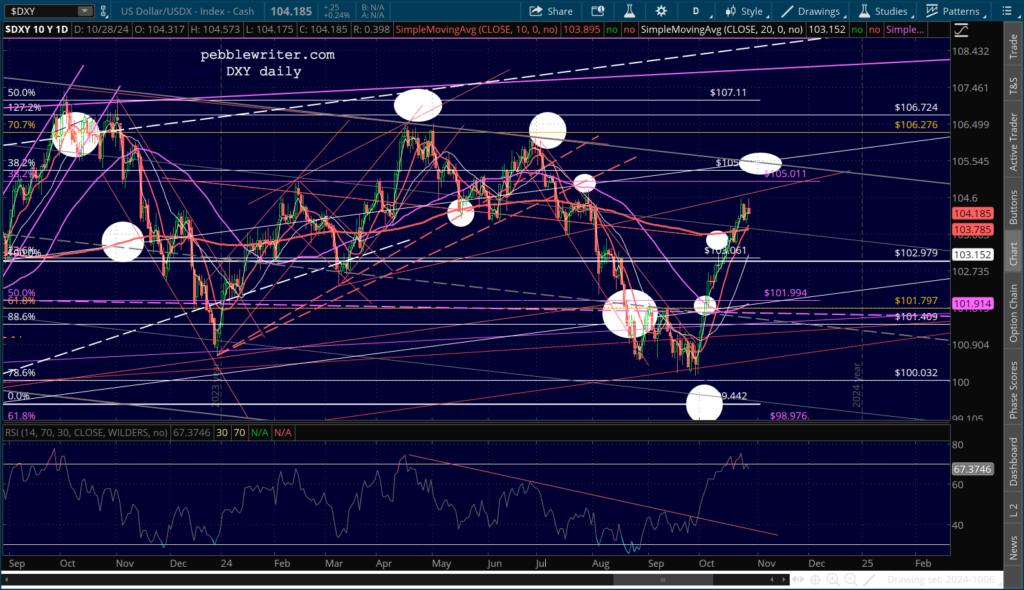1024x590 pixels.
Task: Open the Studies menu
Action: click(x=884, y=11)
